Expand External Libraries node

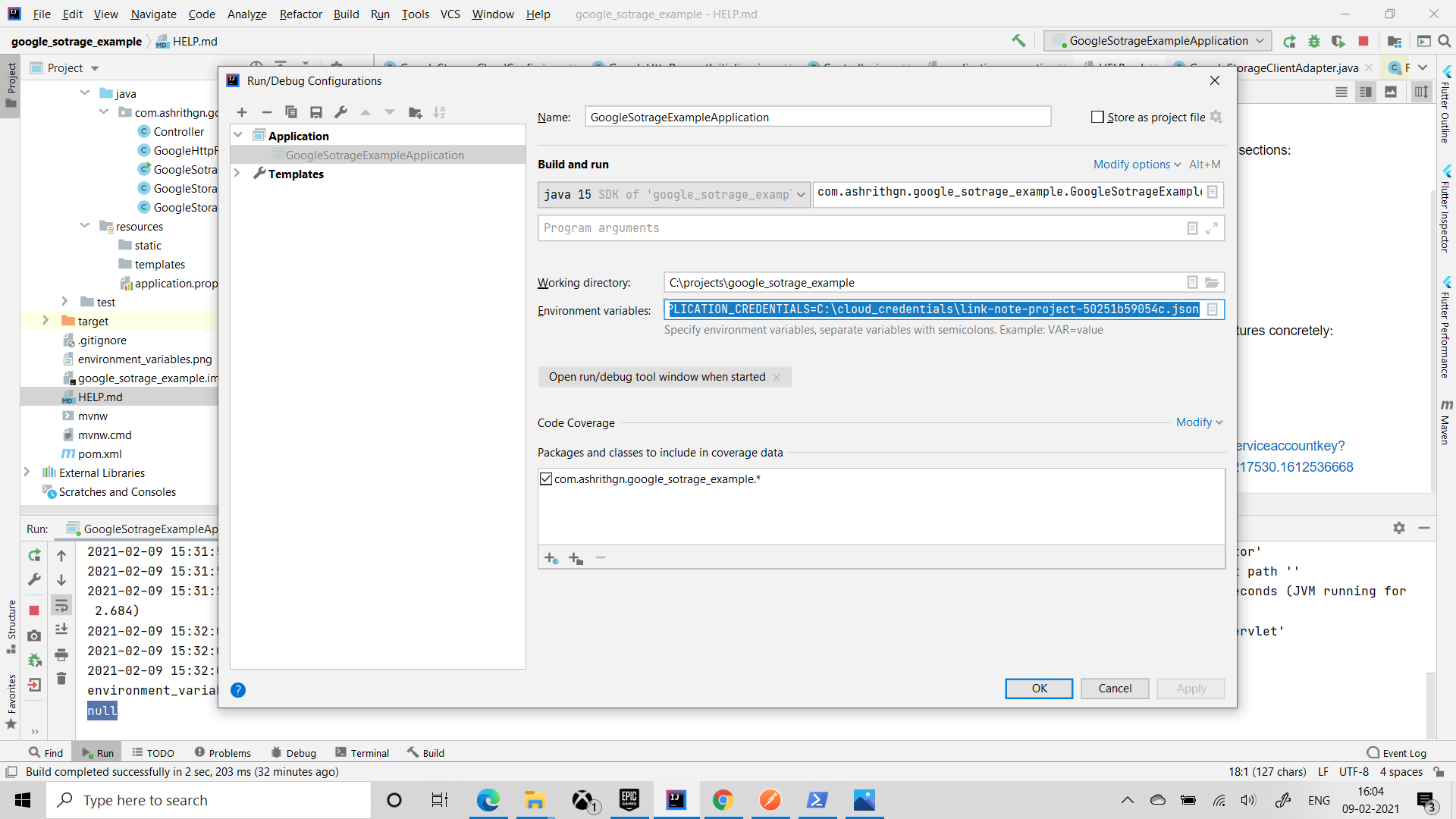coord(27,472)
